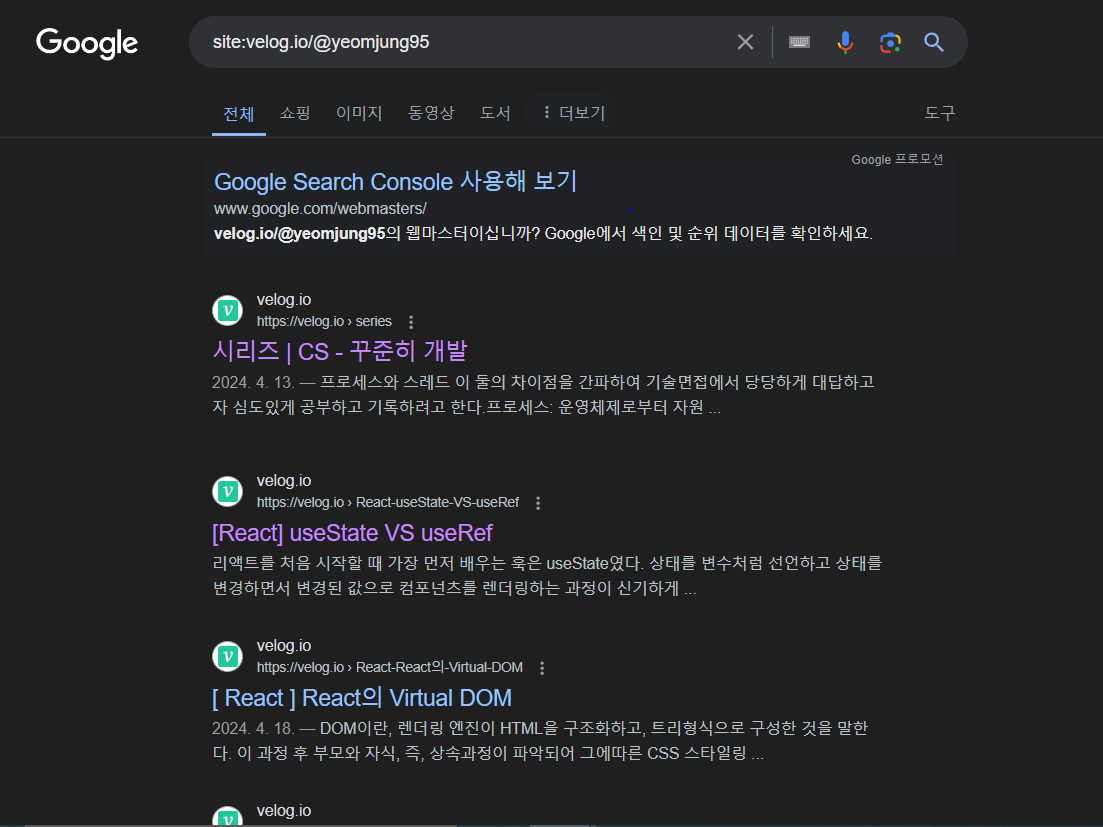The width and height of the screenshot is (1103, 827).
Task: Click the https://velog.io › React-useState-VS-useRef breadcrumb
Action: [388, 502]
